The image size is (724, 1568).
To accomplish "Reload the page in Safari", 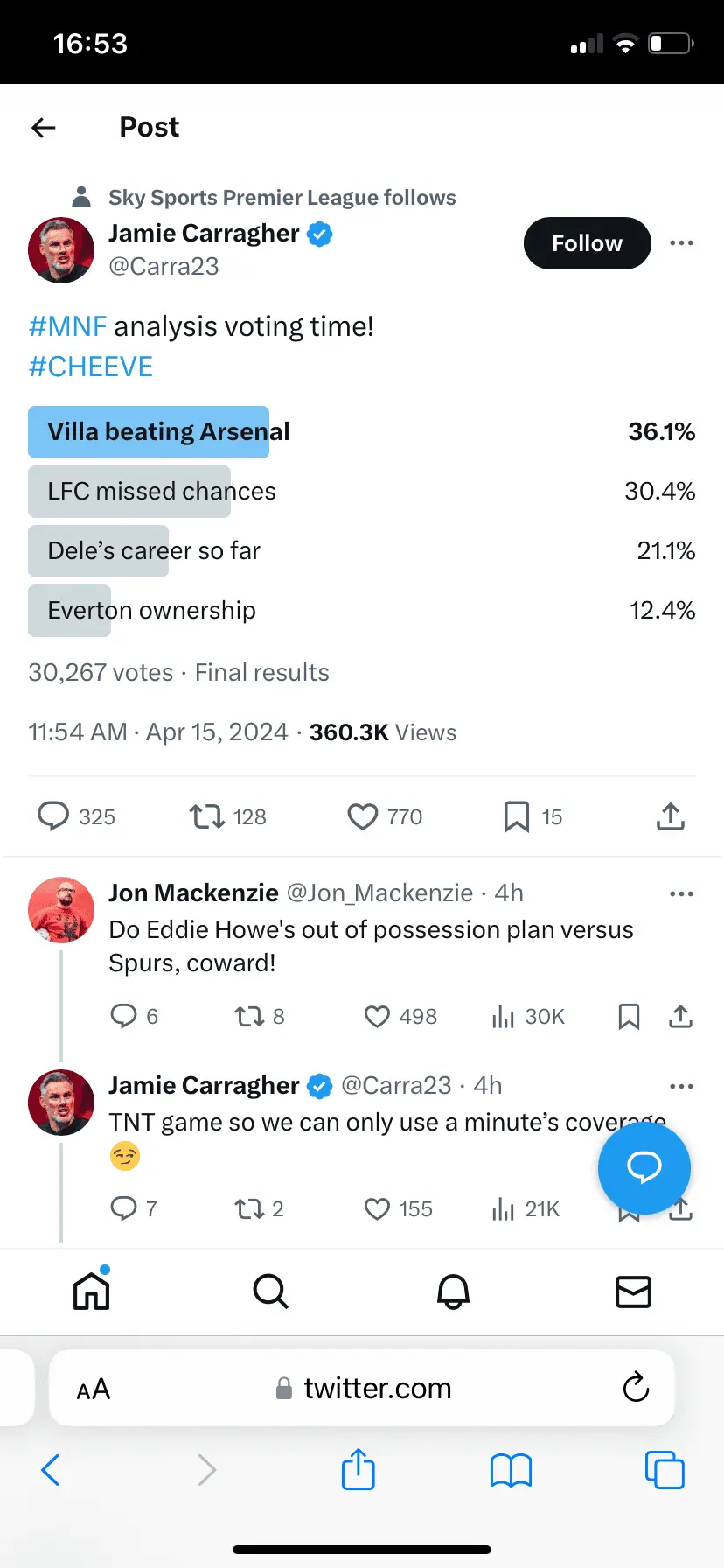I will point(636,1387).
